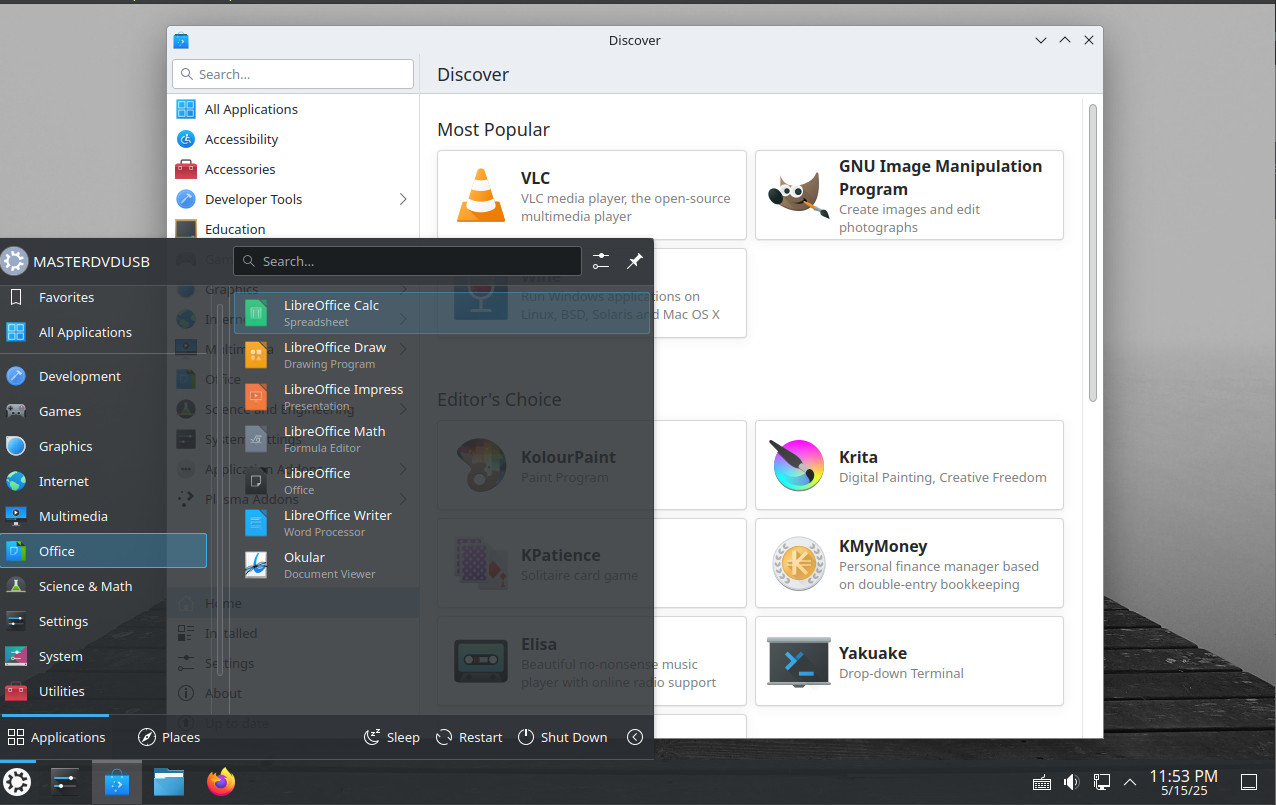Open the application launcher from taskbar
Image resolution: width=1276 pixels, height=805 pixels.
tap(17, 782)
